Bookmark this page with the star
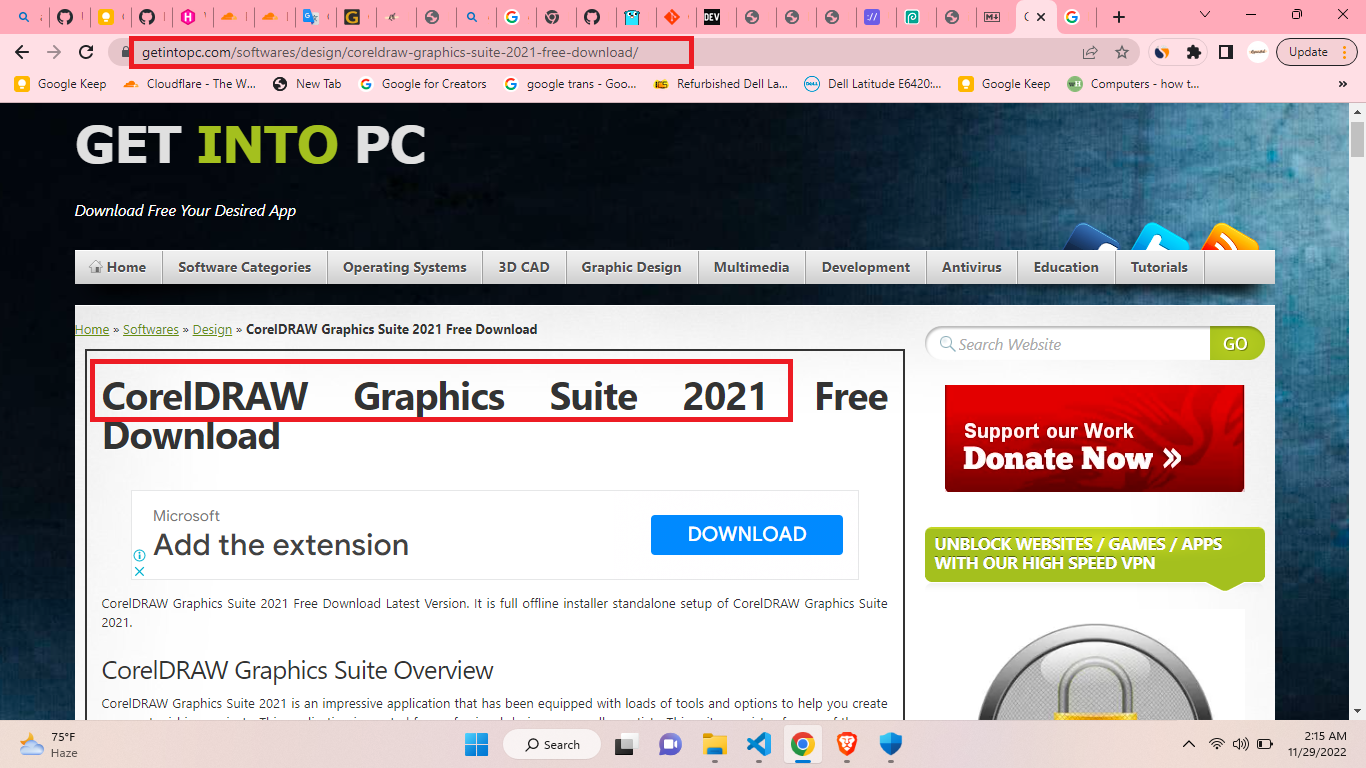Image resolution: width=1366 pixels, height=768 pixels. pos(1122,52)
